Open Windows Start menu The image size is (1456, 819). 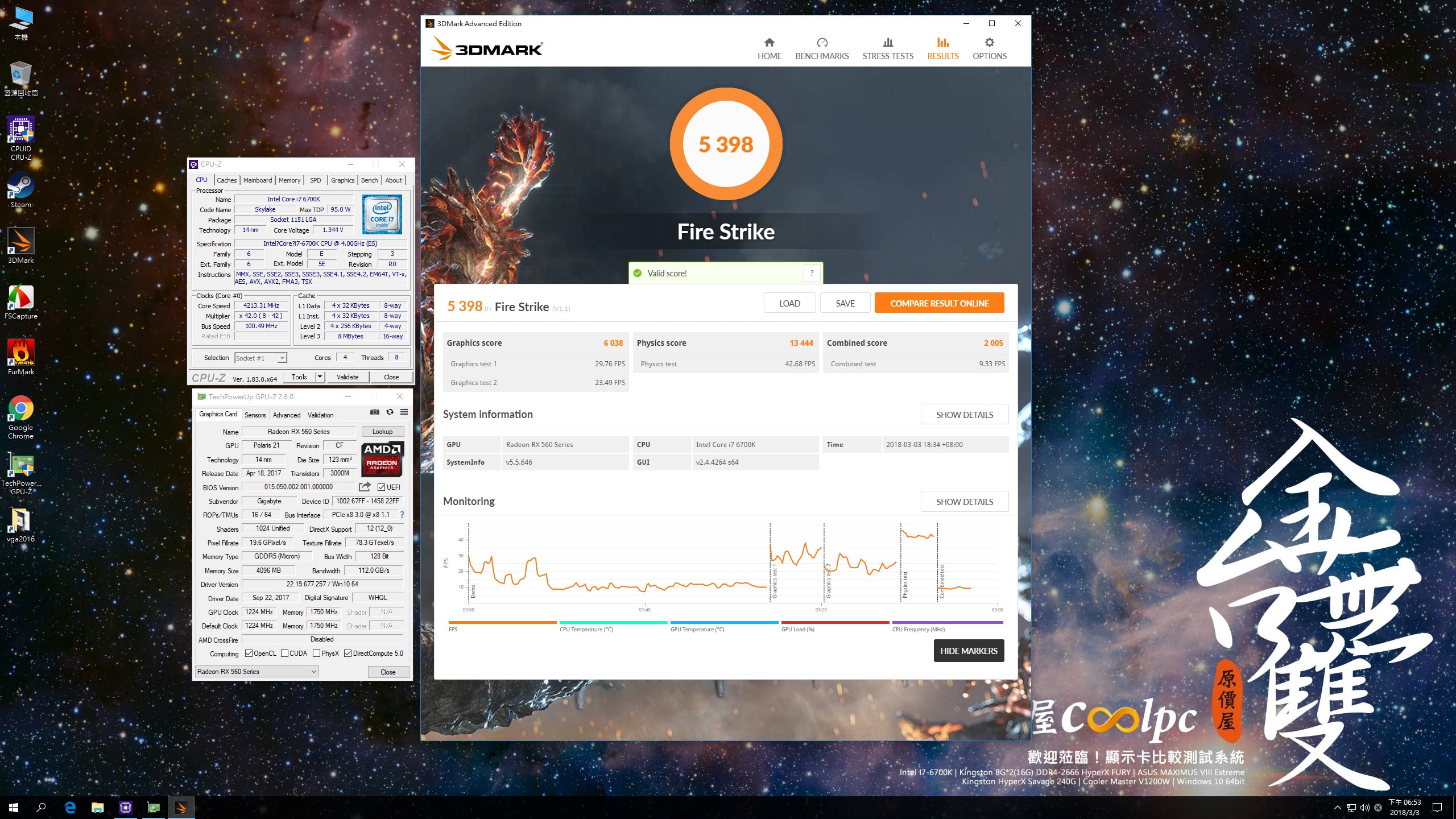pyautogui.click(x=14, y=807)
